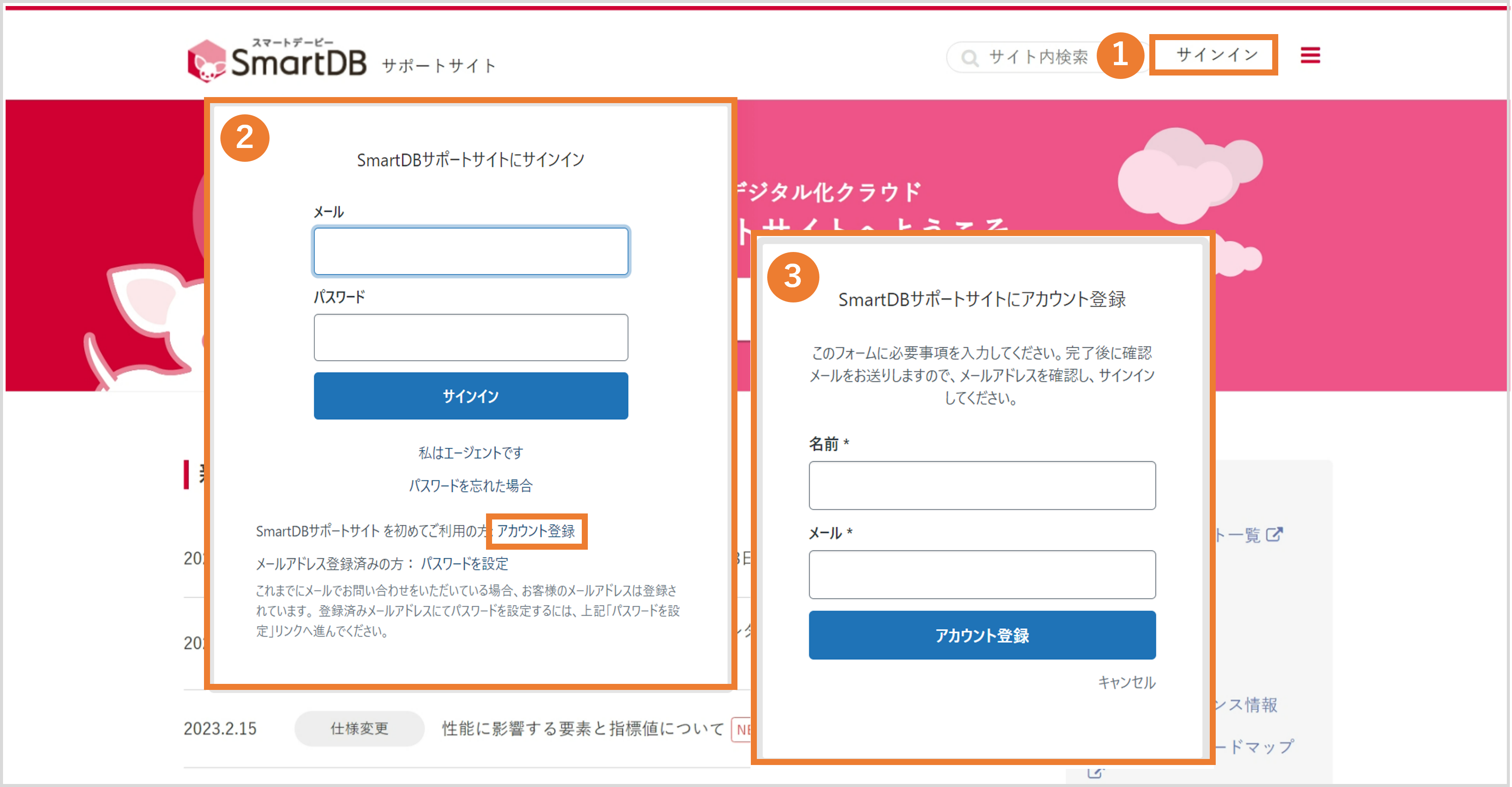
Task: Focus the サイト内検索 search field
Action: tap(1038, 57)
